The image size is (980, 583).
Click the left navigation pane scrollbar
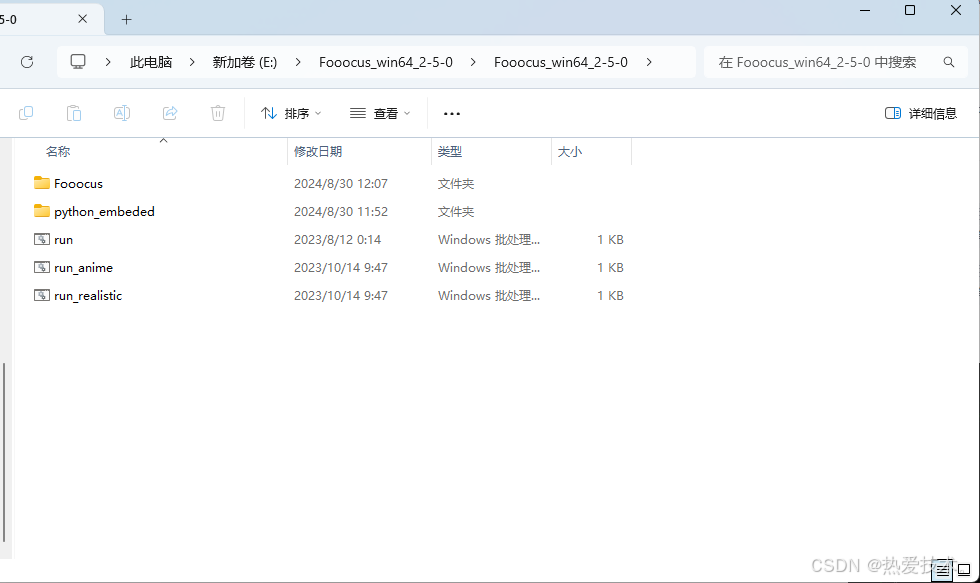click(x=4, y=452)
